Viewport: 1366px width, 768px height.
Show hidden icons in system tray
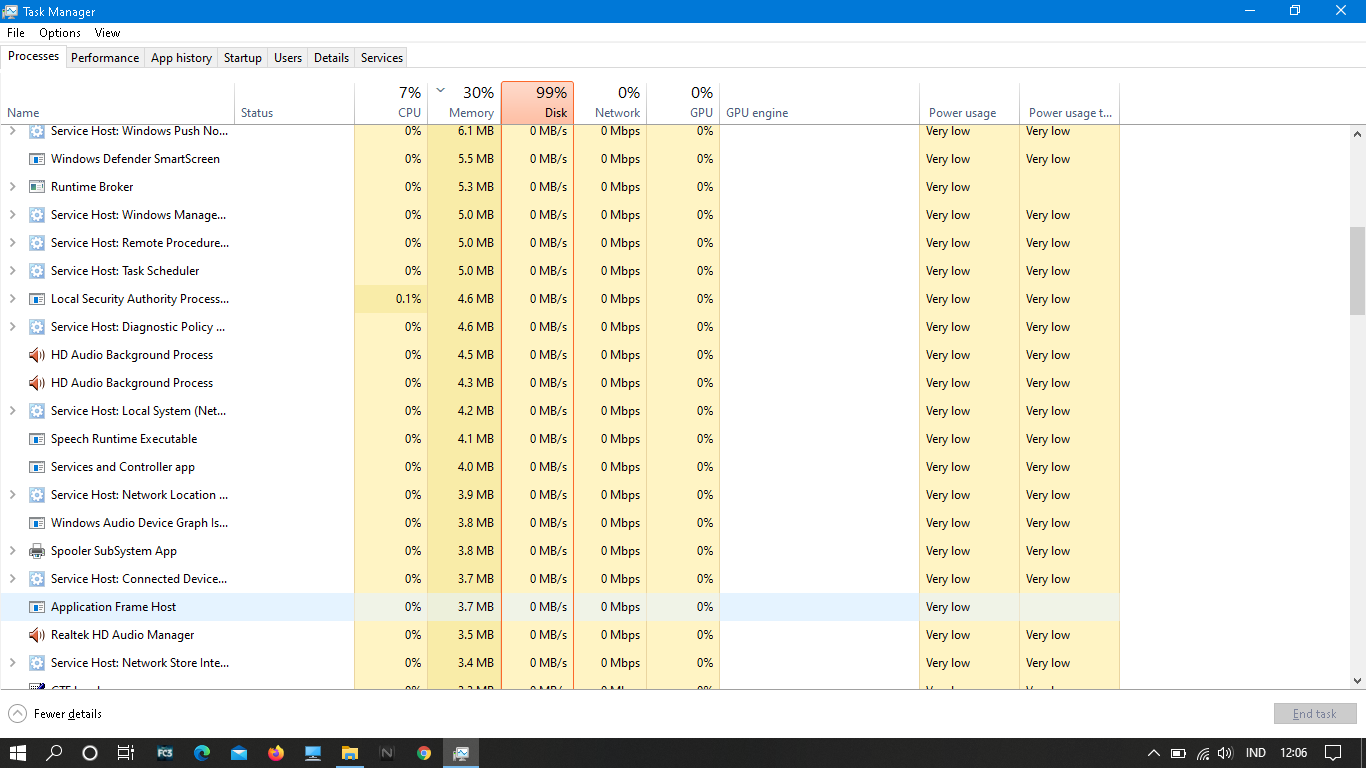click(1153, 753)
